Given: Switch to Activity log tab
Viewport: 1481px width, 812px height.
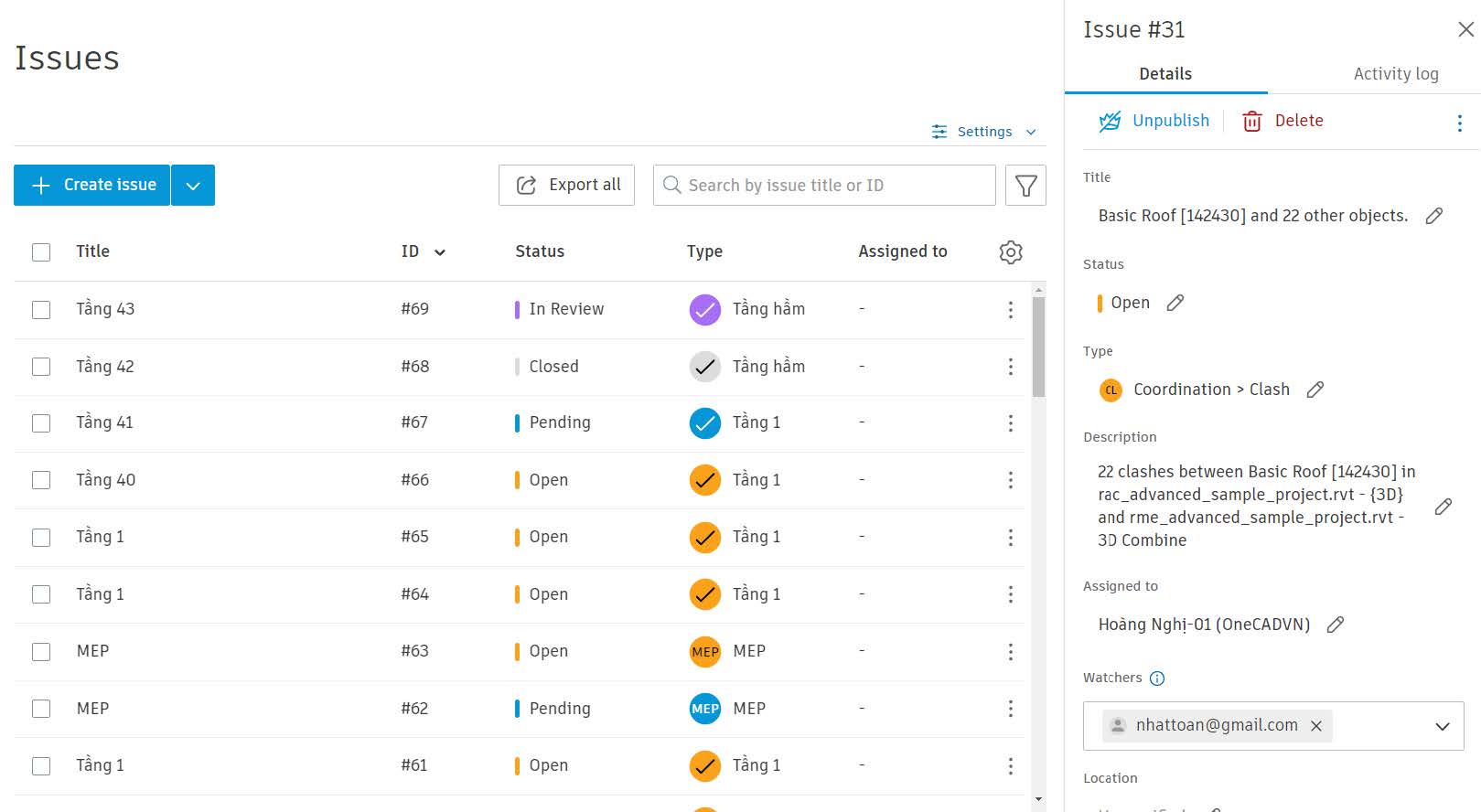Looking at the screenshot, I should [x=1396, y=74].
